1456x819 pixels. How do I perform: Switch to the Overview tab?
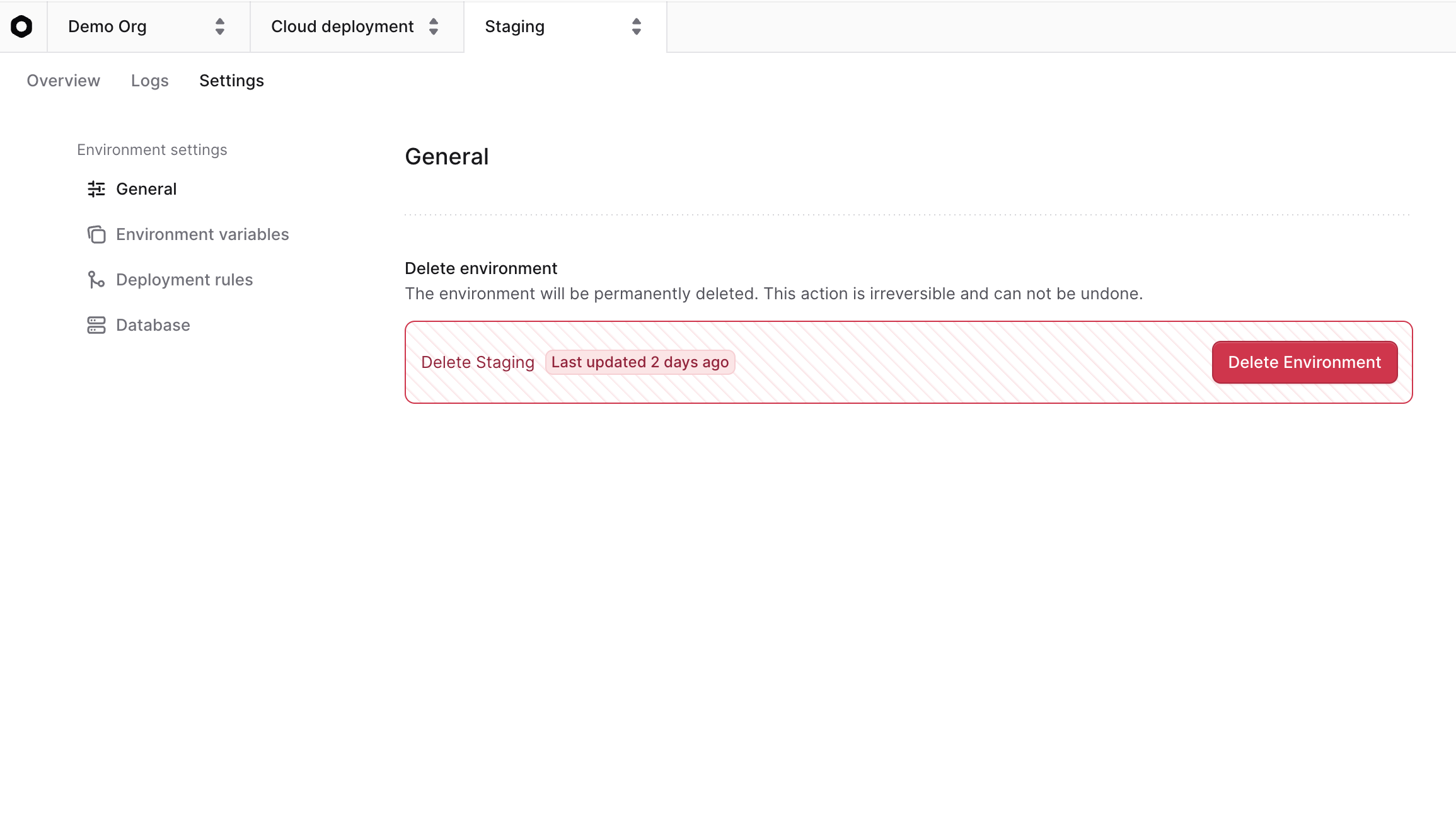pyautogui.click(x=63, y=81)
